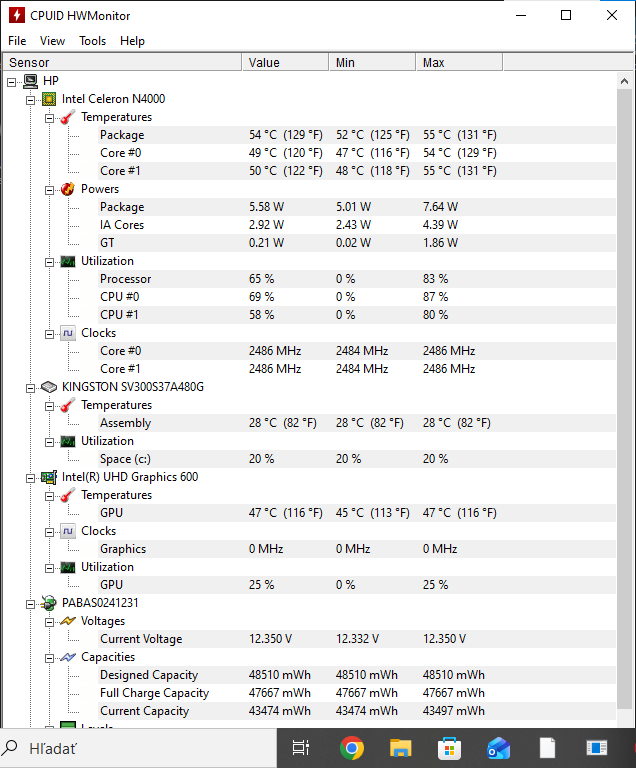Screen dimensions: 636x768
Task: Click the PABAS0241231 battery icon
Action: point(48,603)
